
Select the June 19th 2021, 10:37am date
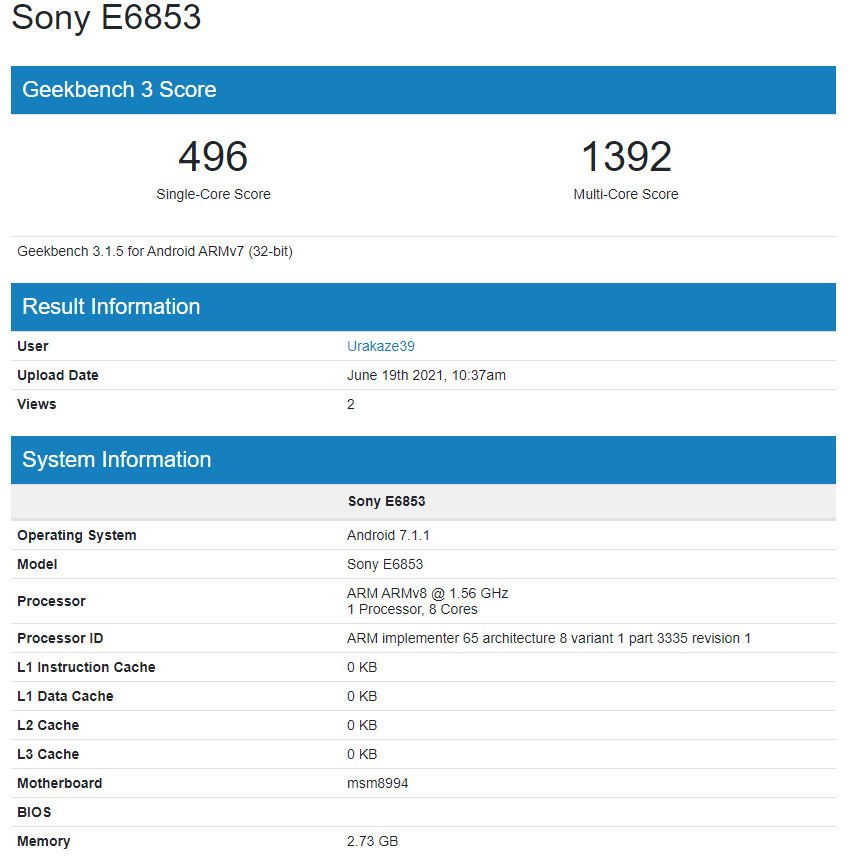426,375
